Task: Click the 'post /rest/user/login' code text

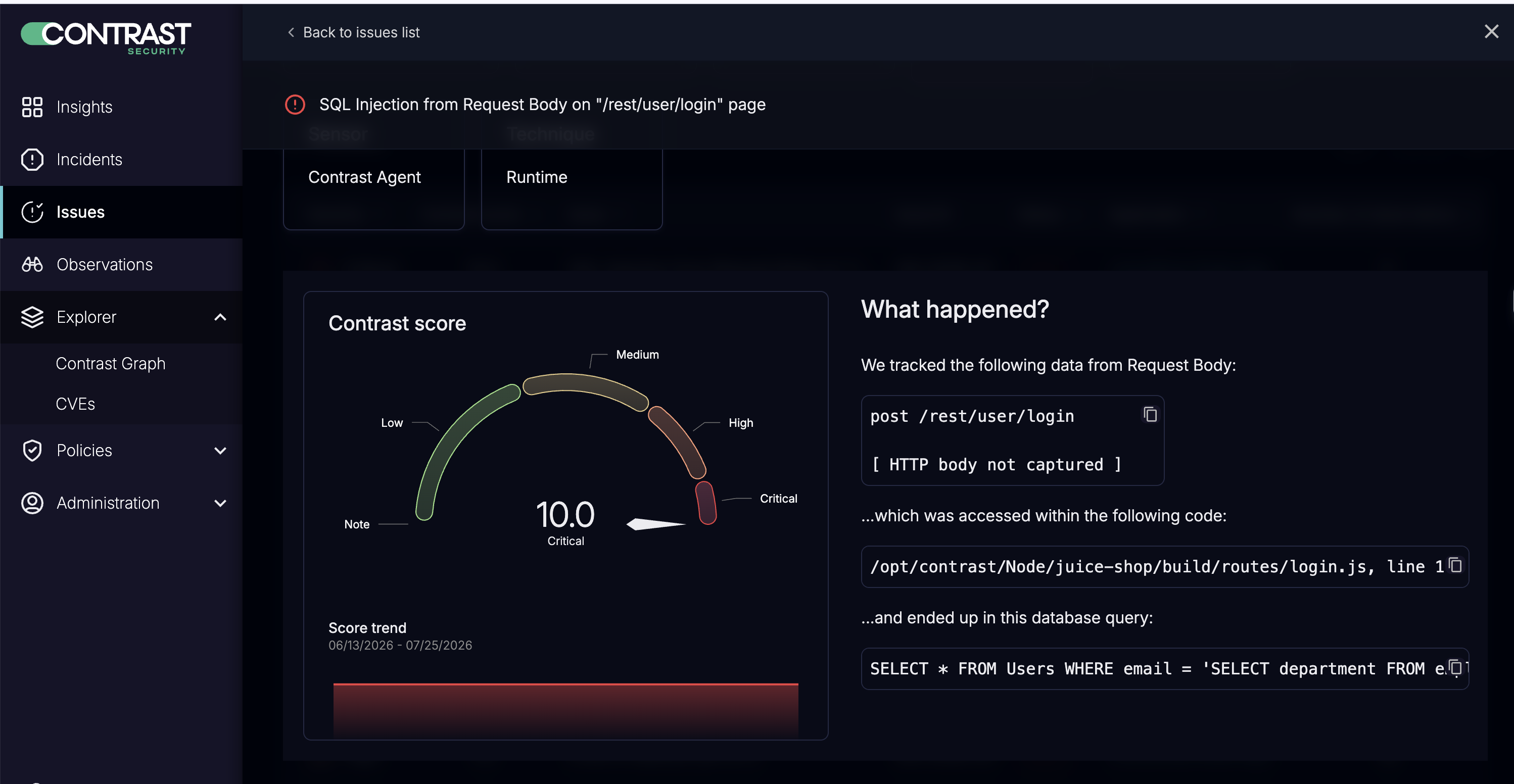Action: (972, 416)
